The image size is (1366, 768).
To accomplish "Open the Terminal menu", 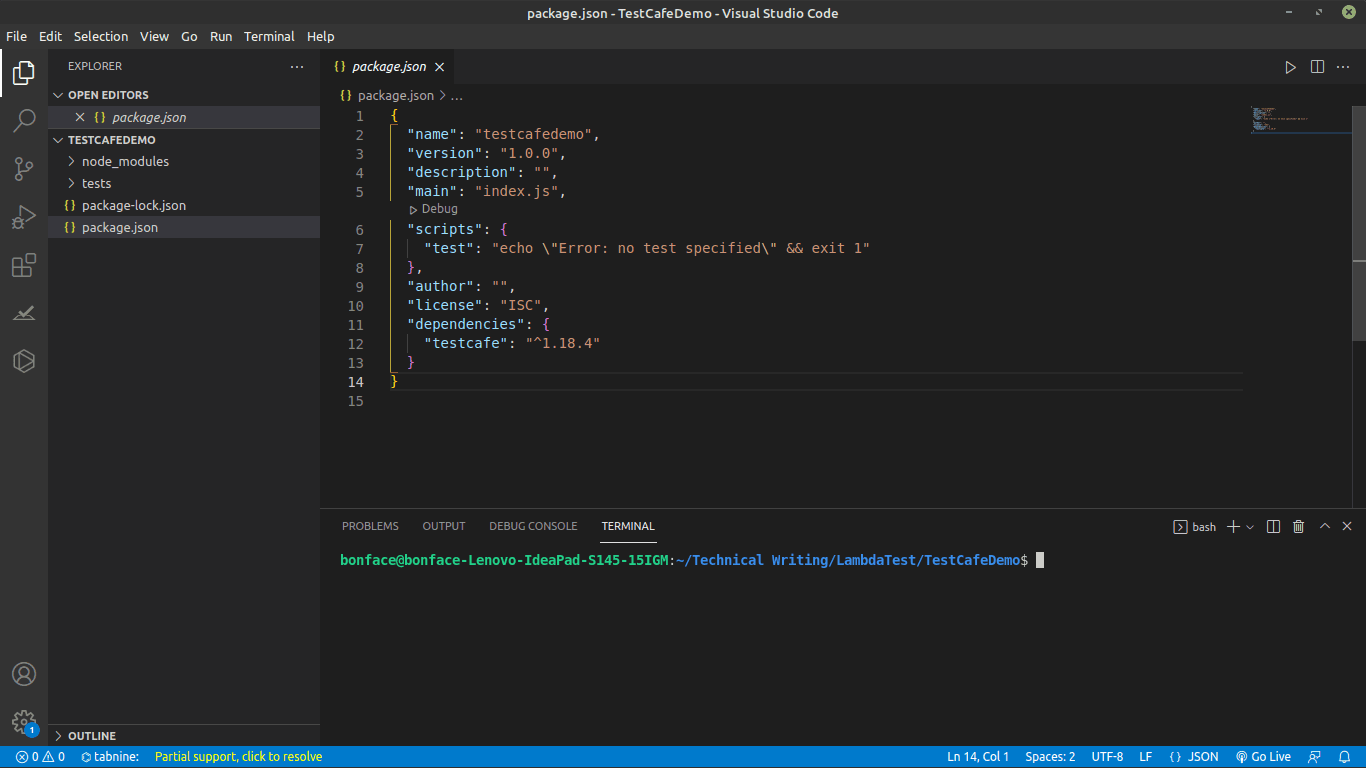I will tap(269, 36).
